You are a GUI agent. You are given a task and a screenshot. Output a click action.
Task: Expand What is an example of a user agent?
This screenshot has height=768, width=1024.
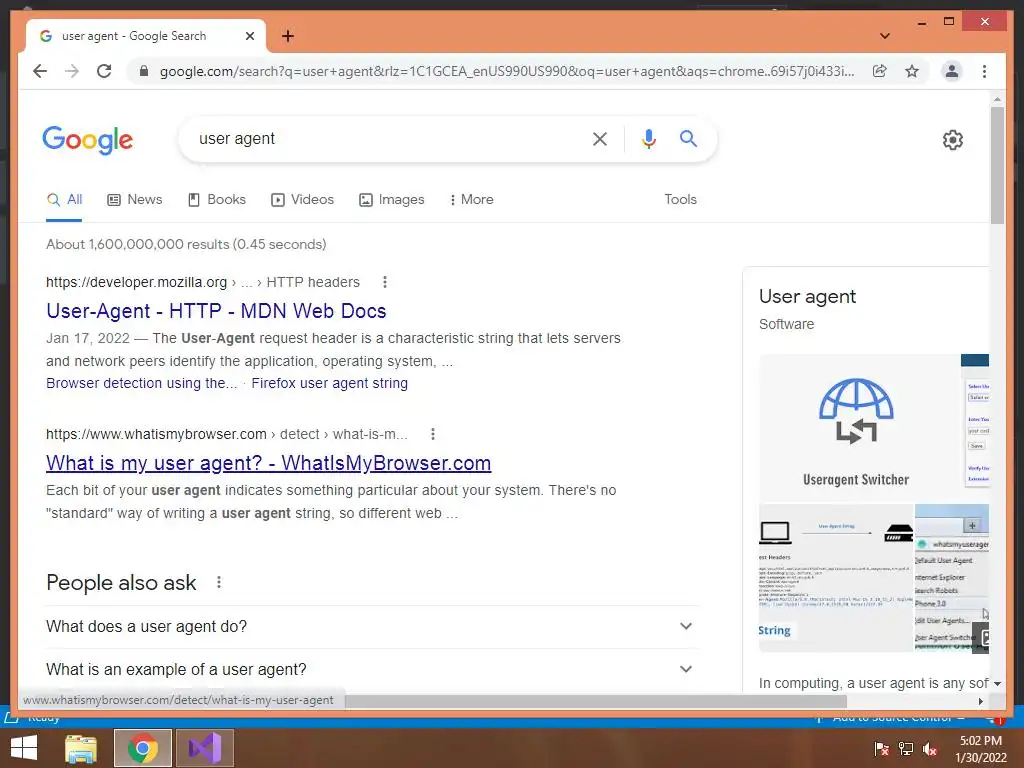(372, 669)
